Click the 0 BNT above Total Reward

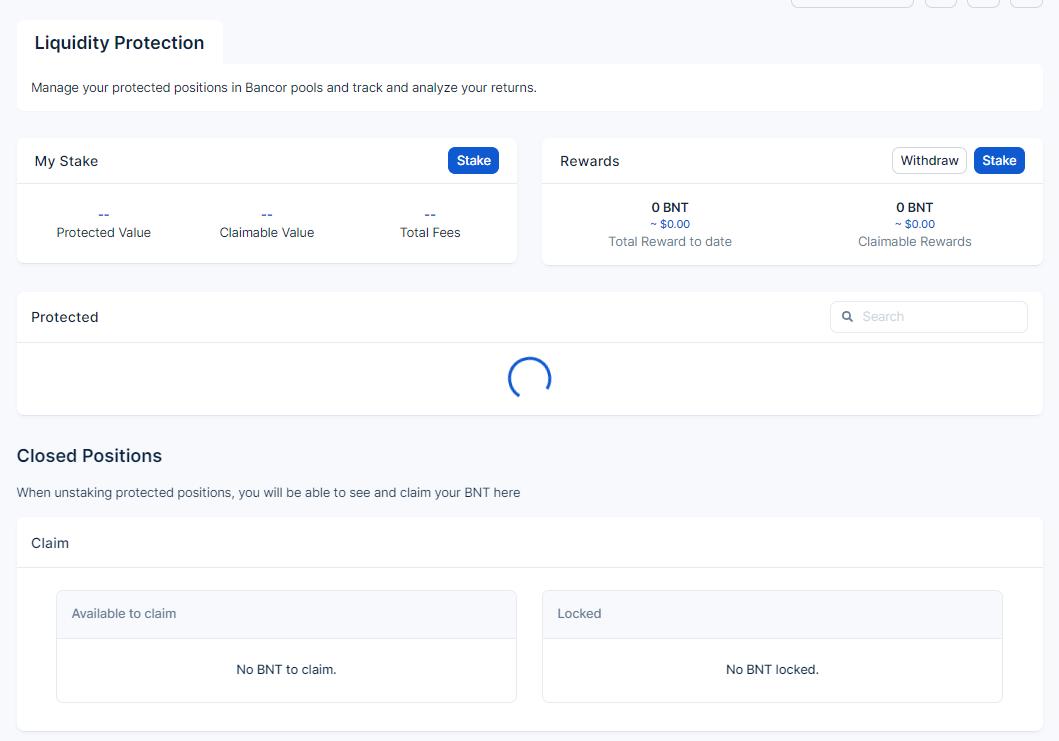670,207
